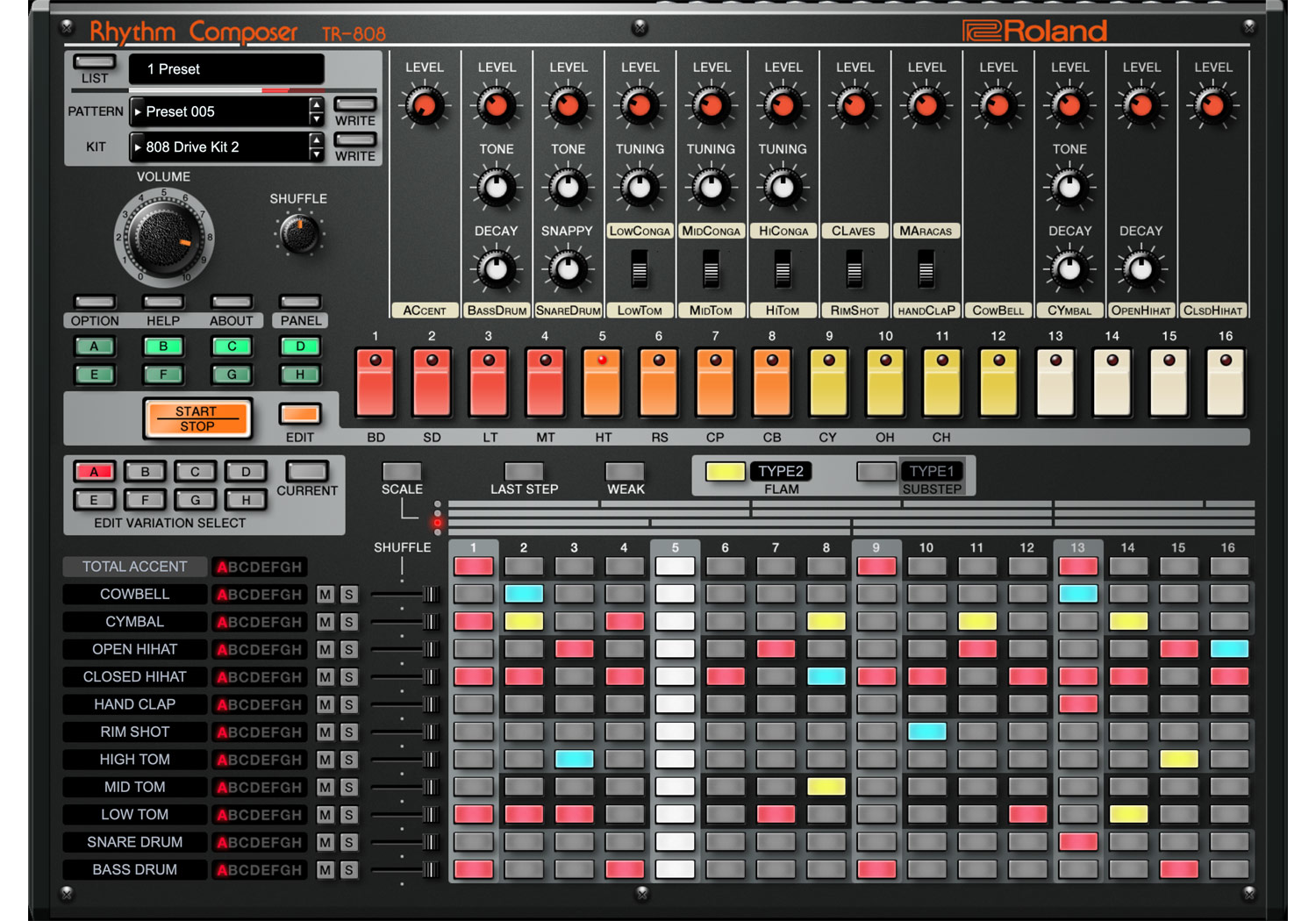
Task: Select edit variation A
Action: click(x=95, y=472)
